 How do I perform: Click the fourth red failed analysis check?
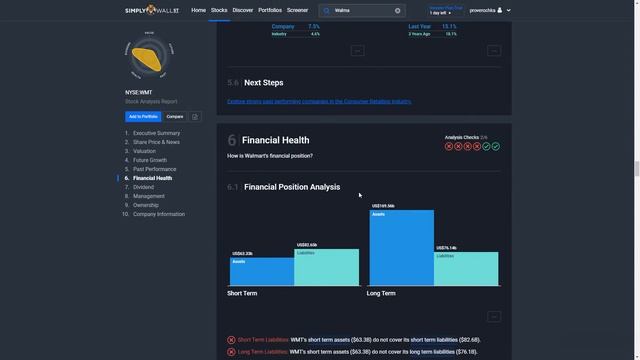(477, 146)
